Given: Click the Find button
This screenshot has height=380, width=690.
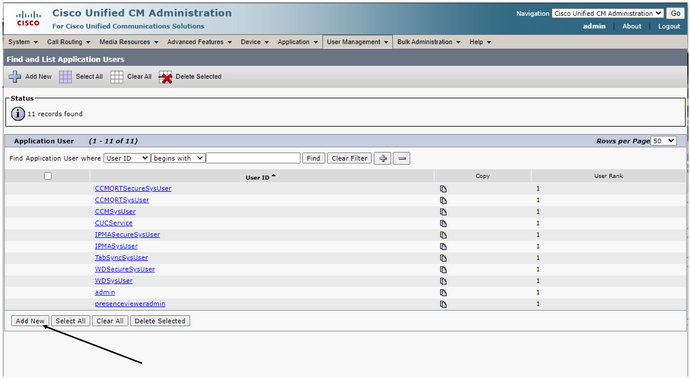Looking at the screenshot, I should coord(313,158).
